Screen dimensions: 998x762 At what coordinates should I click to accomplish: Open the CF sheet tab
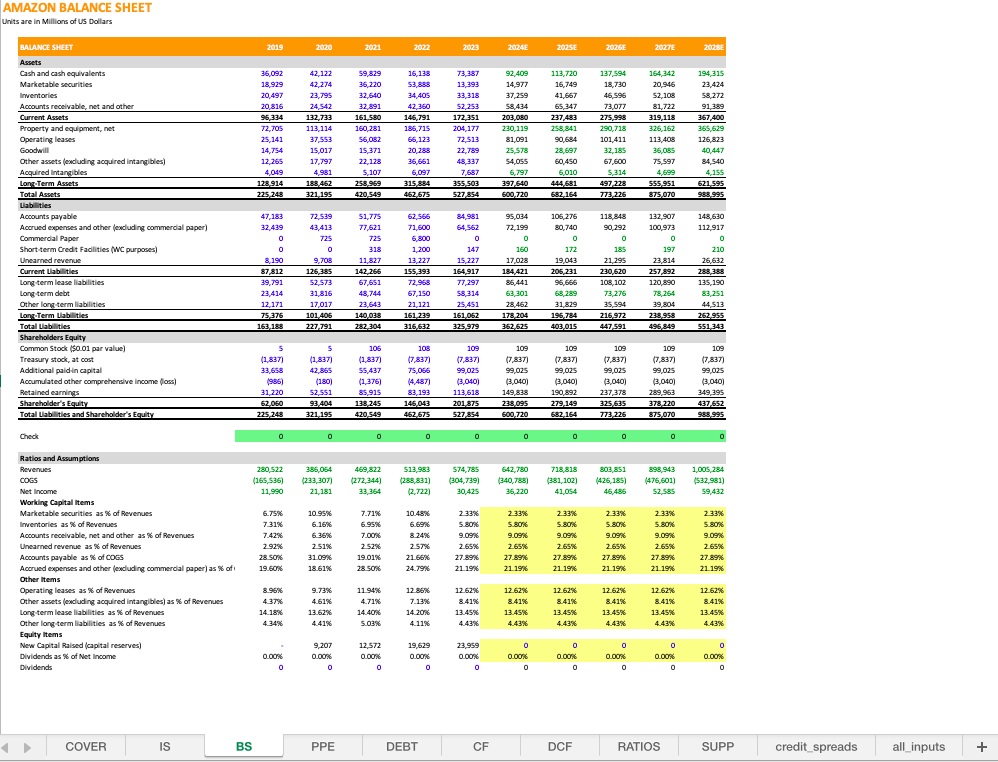[x=481, y=746]
